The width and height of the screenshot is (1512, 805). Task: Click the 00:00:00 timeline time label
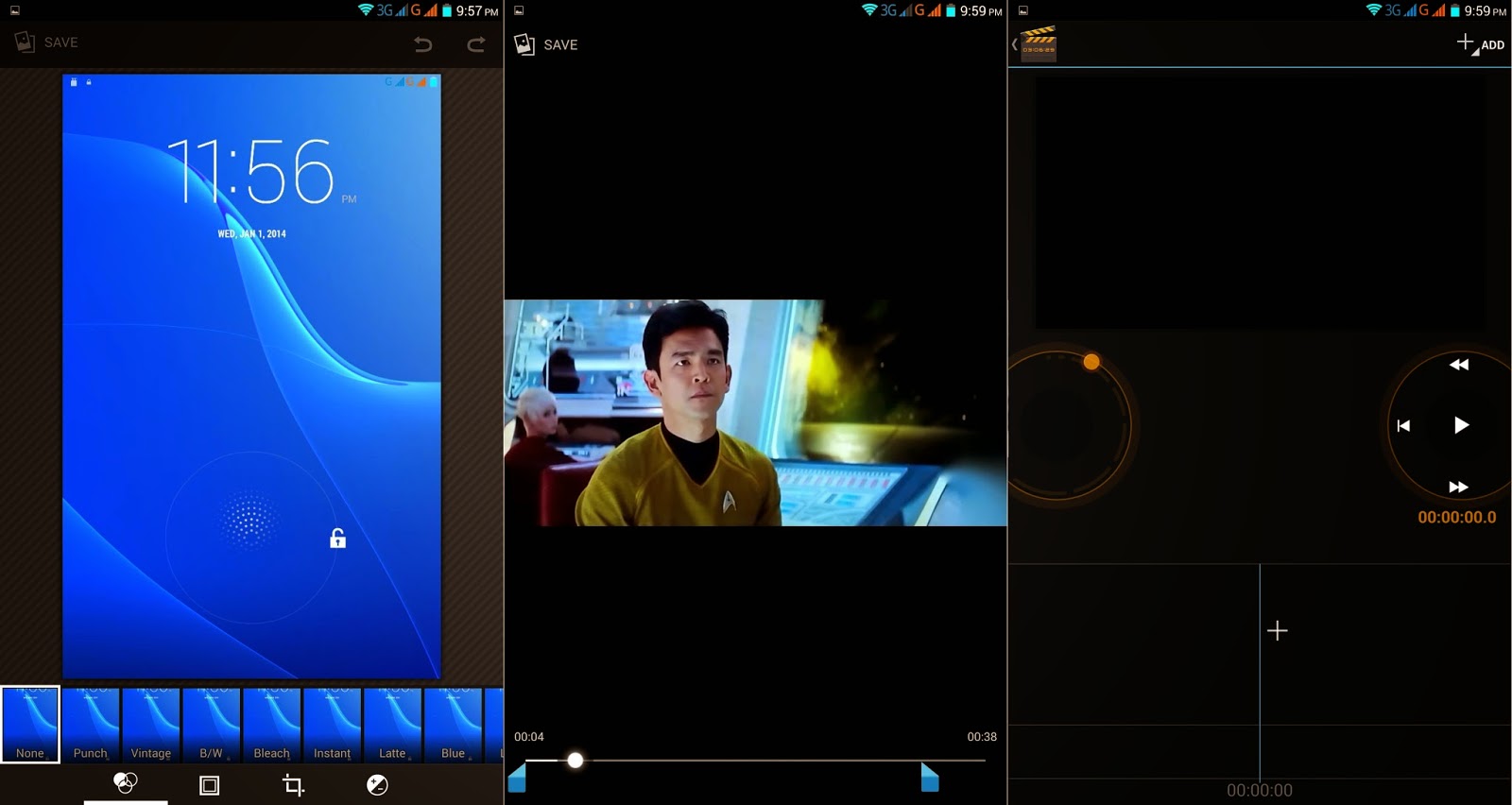coord(1260,790)
